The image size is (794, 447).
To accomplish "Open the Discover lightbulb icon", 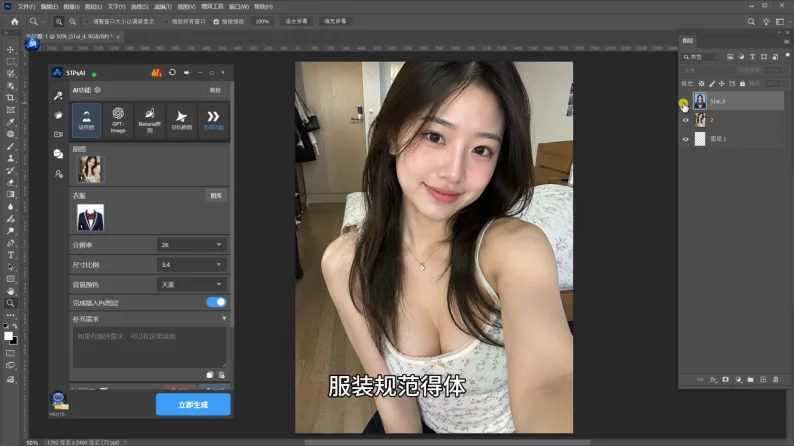I will point(766,22).
